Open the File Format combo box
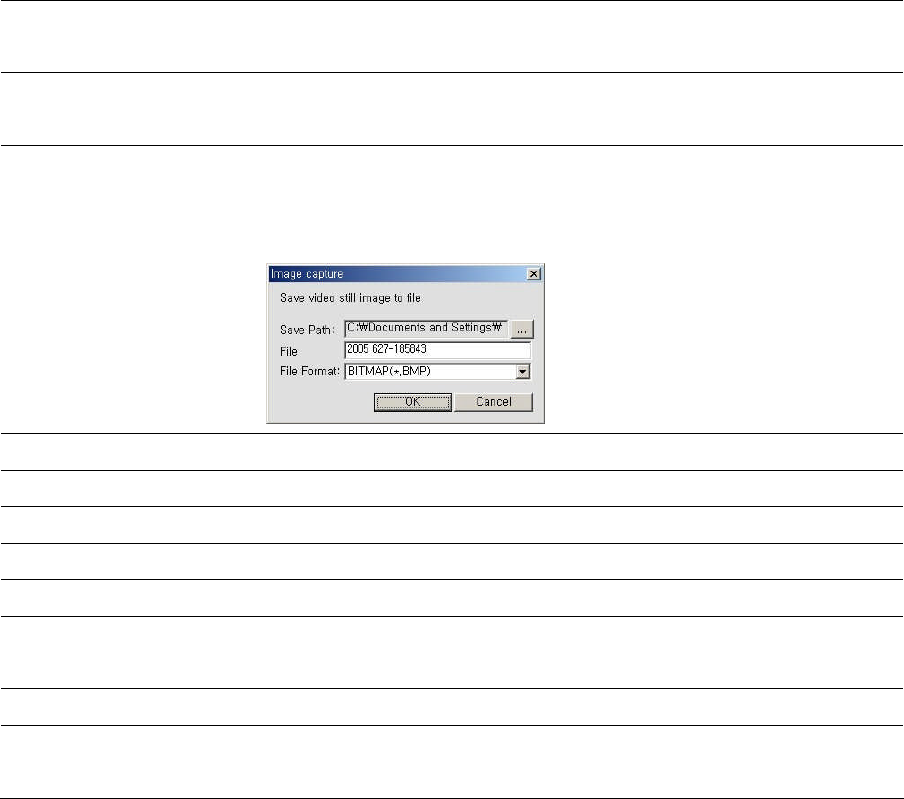 (438, 371)
